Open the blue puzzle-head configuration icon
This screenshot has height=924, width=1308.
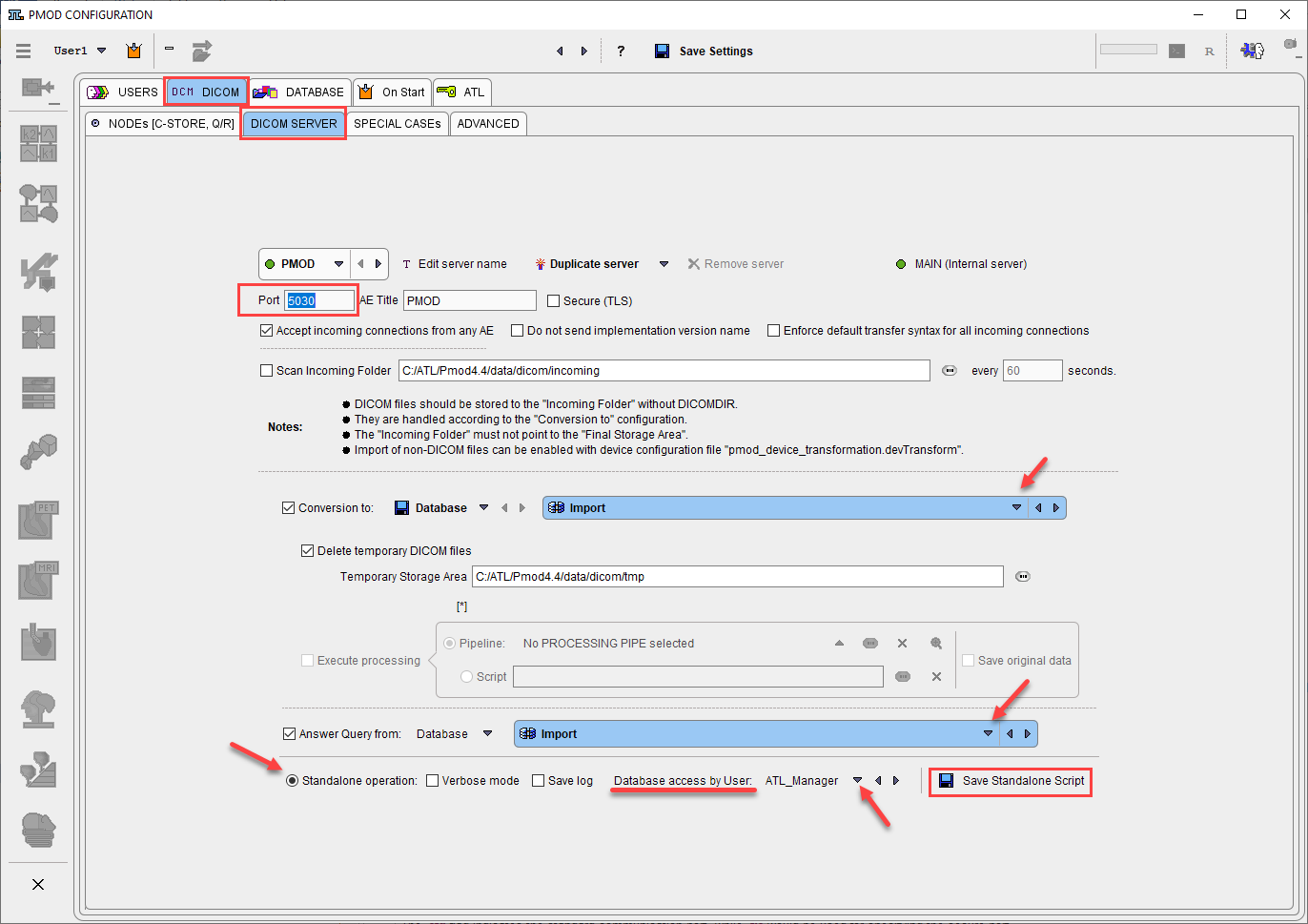pos(1252,50)
